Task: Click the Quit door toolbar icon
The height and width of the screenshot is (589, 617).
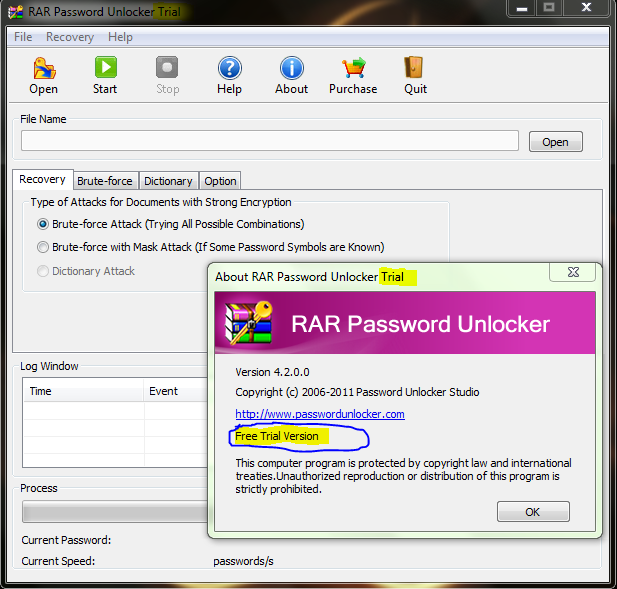Action: (x=414, y=67)
